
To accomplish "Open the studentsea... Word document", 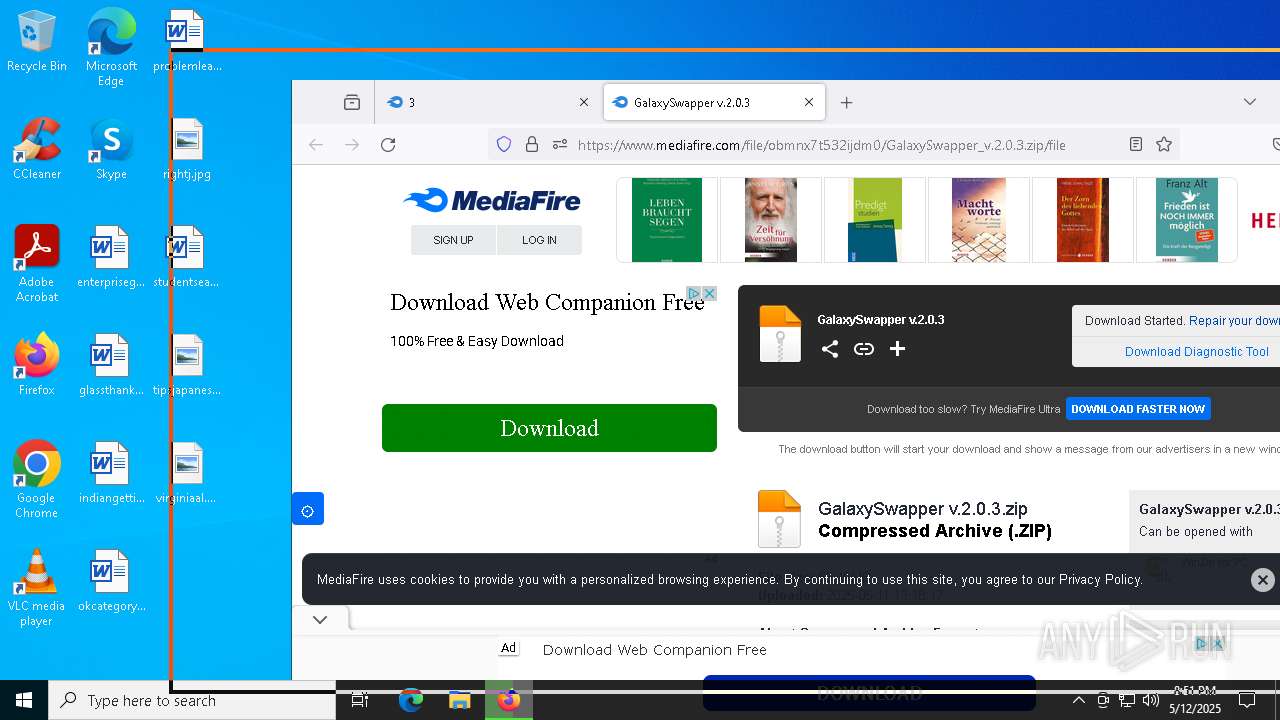I will (187, 258).
